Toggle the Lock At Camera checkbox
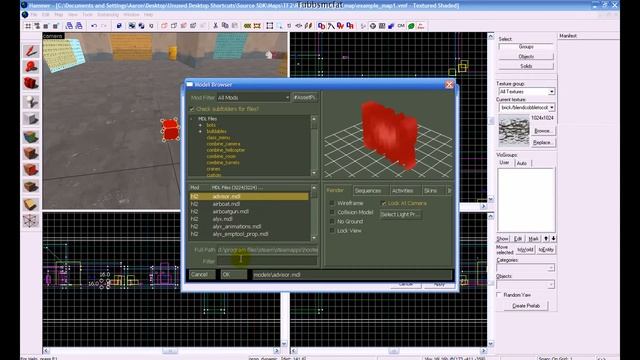 coord(383,203)
